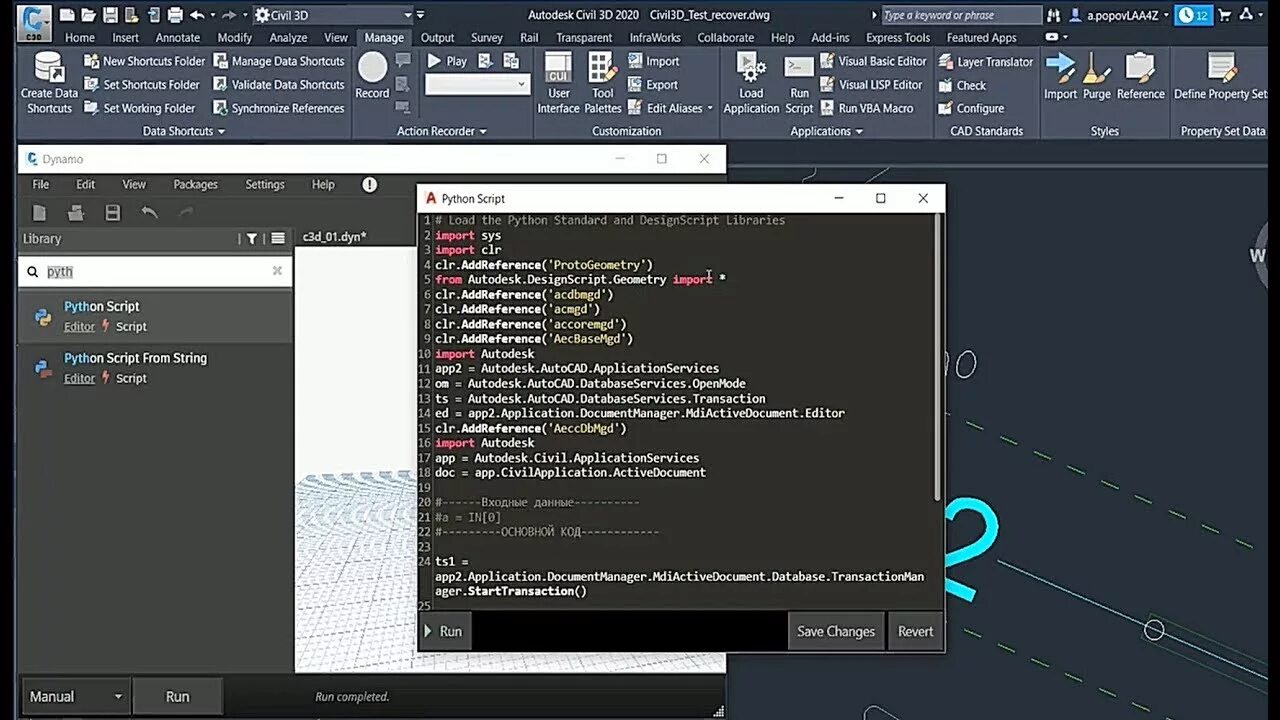
Task: Click the search binoculars icon
Action: click(1053, 15)
